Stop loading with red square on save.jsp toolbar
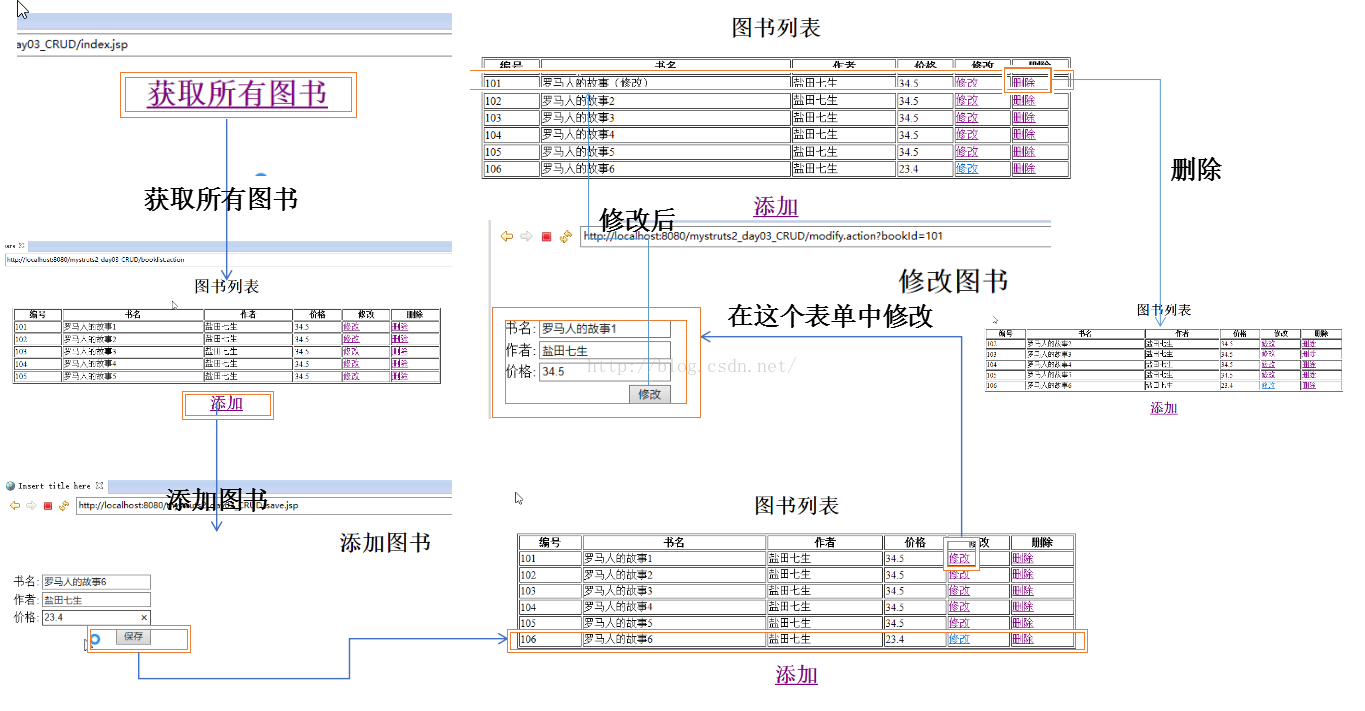 tap(47, 506)
